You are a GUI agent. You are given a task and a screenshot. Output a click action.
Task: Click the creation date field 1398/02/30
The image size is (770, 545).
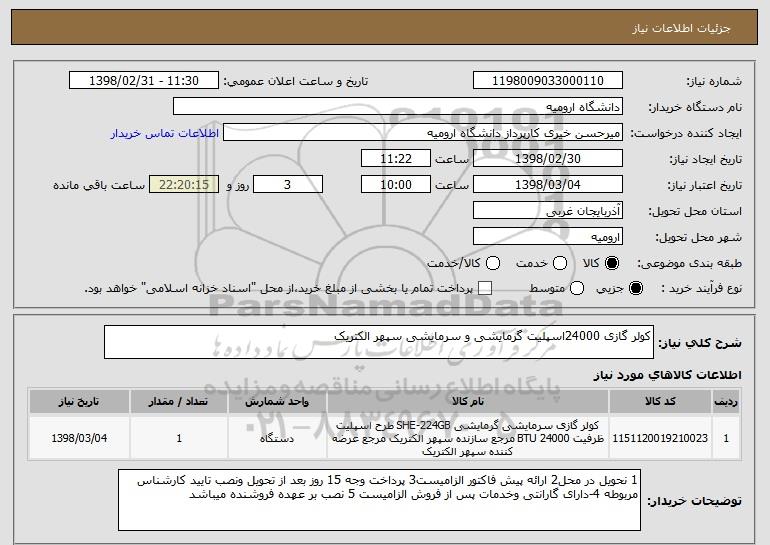pos(548,159)
